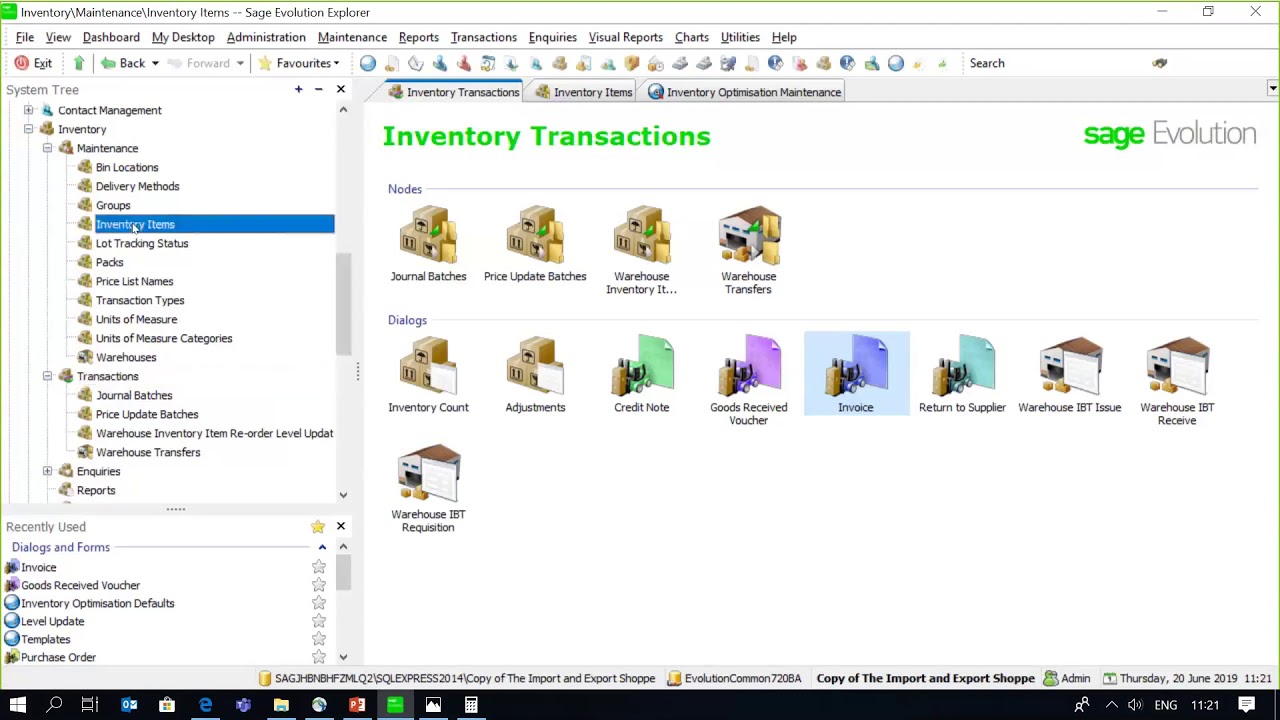
Task: Click the blue globe toolbar icon after Favourites
Action: 368,63
